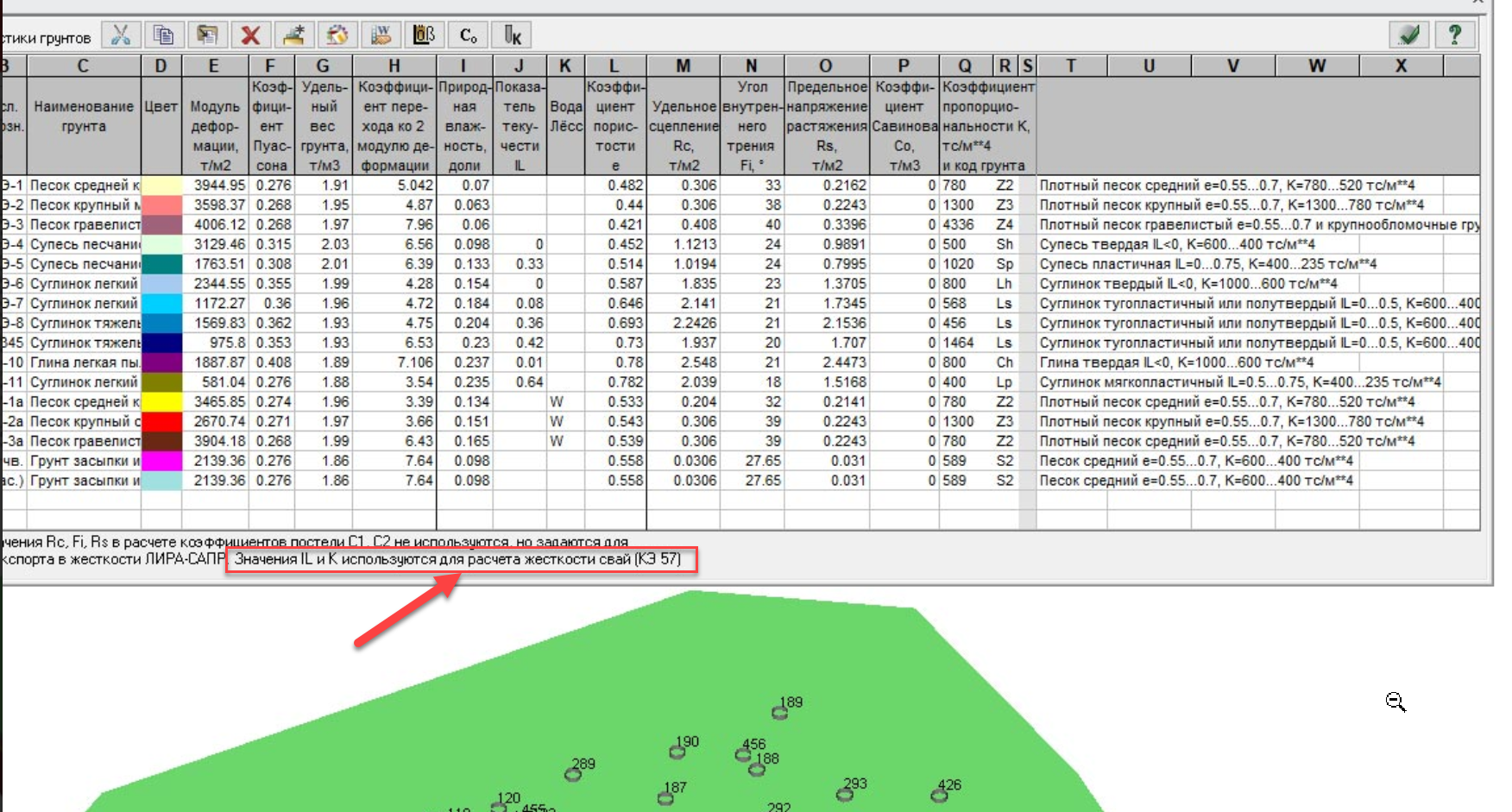Viewport: 1512px width, 812px height.
Task: Click the W water cell for Песок гравелистый
Action: click(557, 441)
